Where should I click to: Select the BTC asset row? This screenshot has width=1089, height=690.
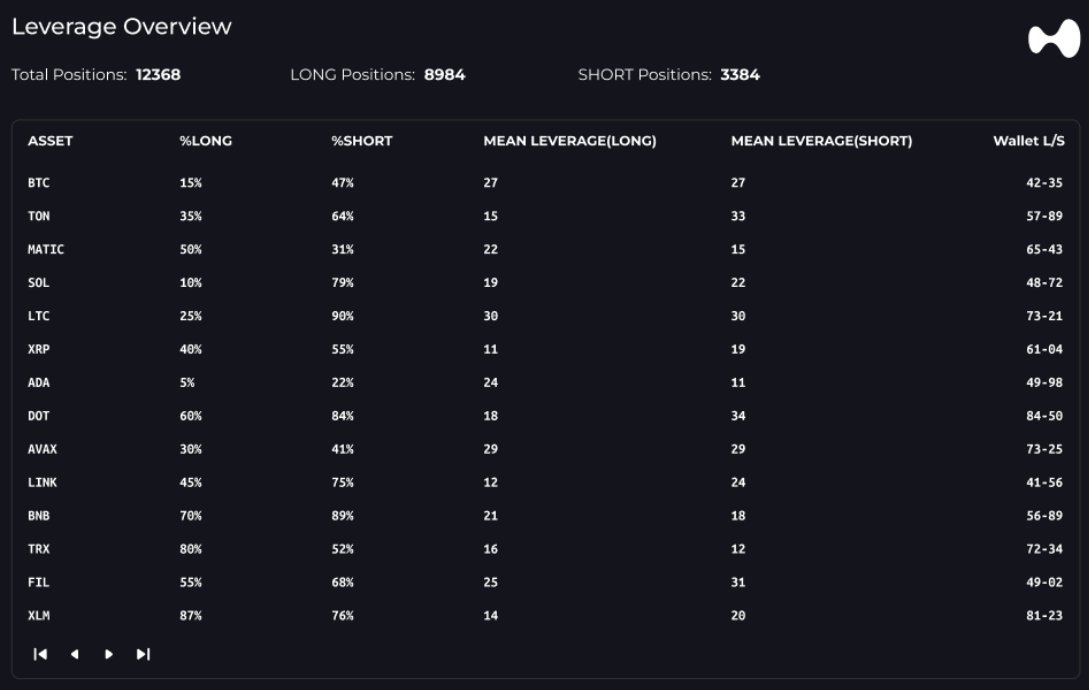(x=39, y=183)
